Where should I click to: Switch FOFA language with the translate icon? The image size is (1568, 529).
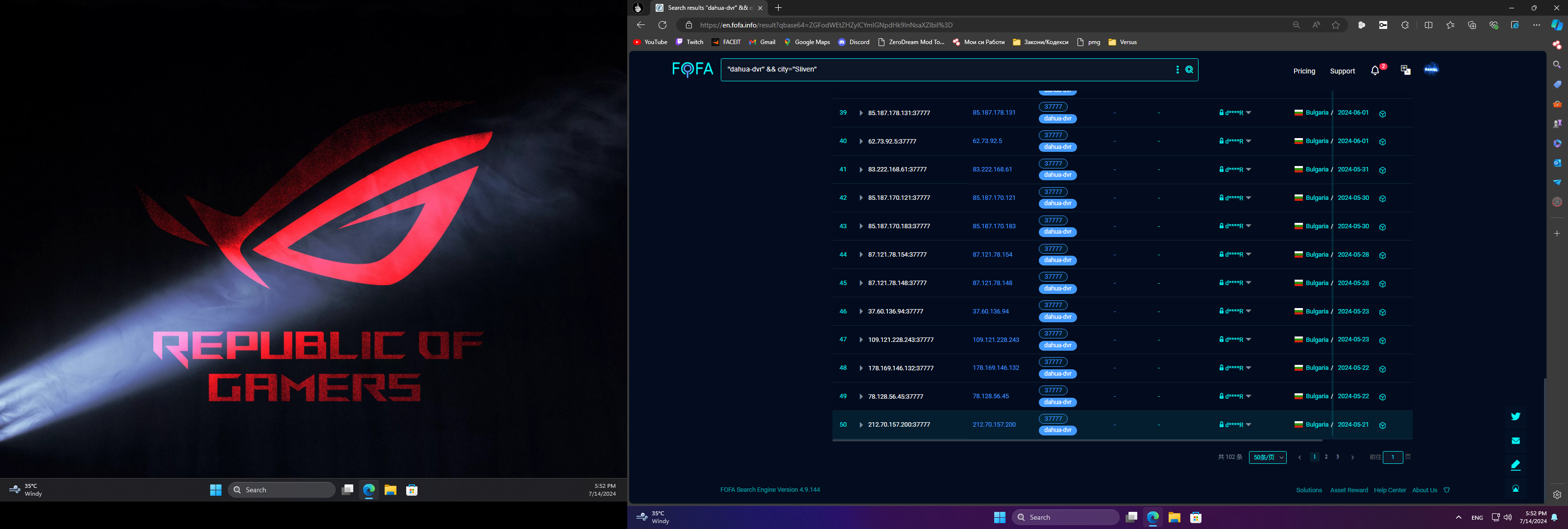point(1405,70)
